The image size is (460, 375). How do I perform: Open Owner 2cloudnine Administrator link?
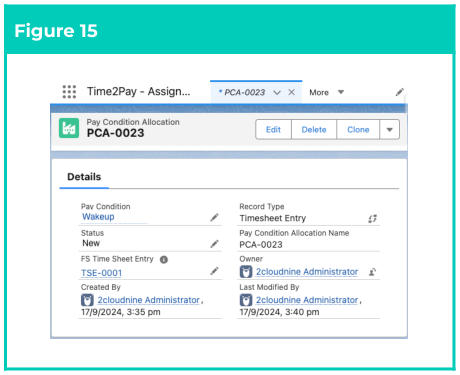click(x=307, y=272)
